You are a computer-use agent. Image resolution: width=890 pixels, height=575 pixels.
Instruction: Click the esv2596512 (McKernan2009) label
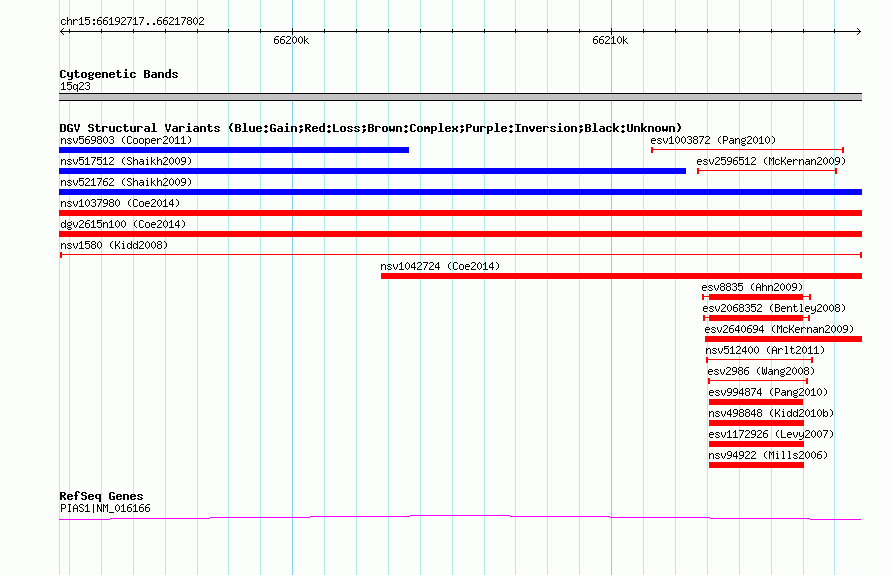(x=771, y=161)
